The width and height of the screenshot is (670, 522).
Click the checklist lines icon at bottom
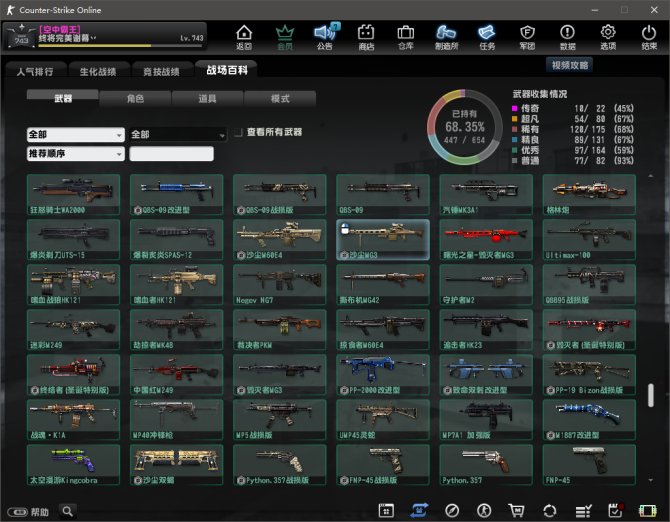(583, 510)
